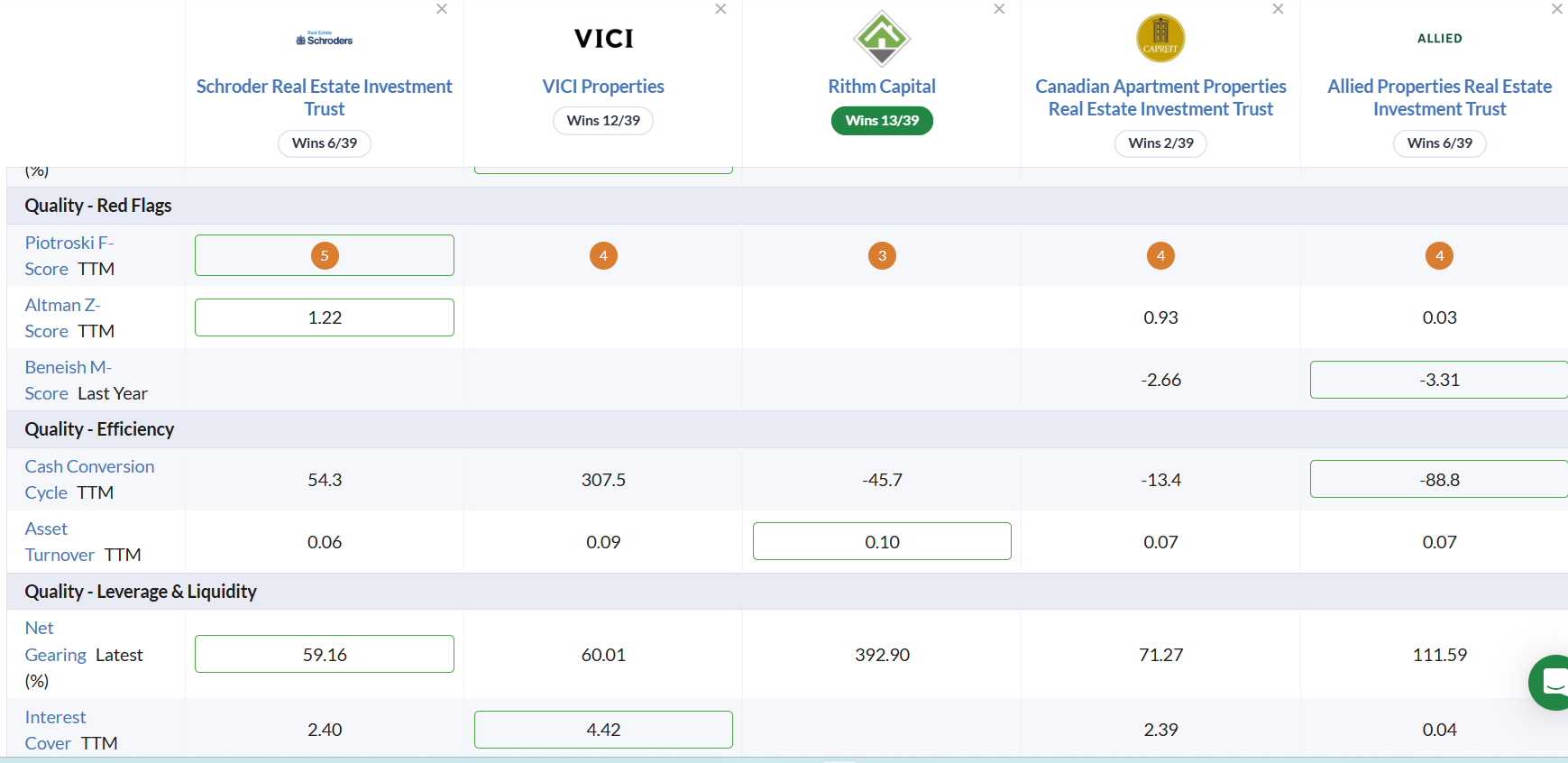This screenshot has width=1568, height=763.
Task: Open Asset Turnover metric link
Action: (59, 541)
